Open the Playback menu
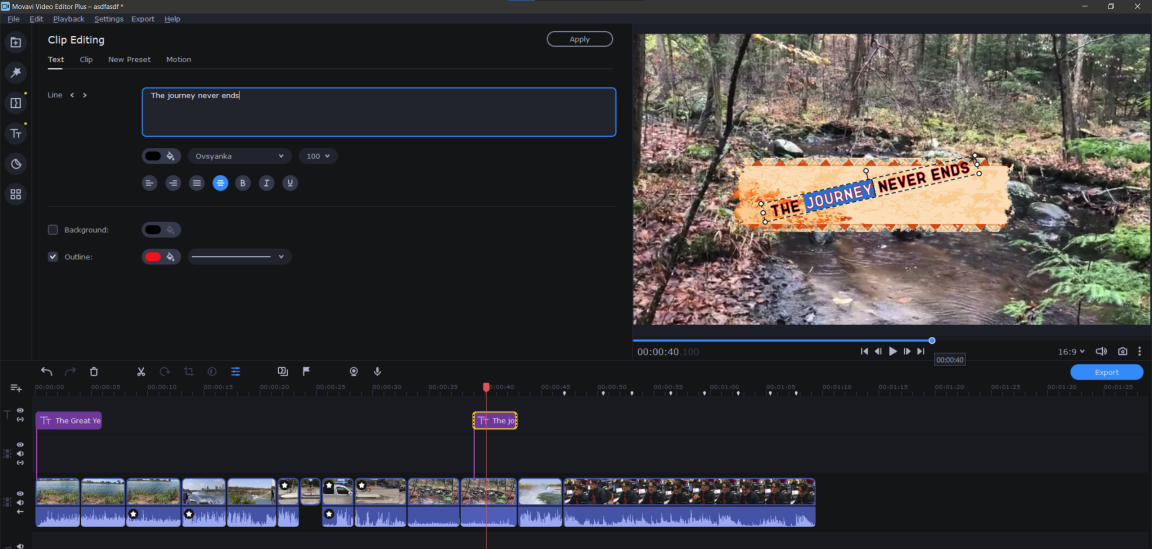 (69, 19)
